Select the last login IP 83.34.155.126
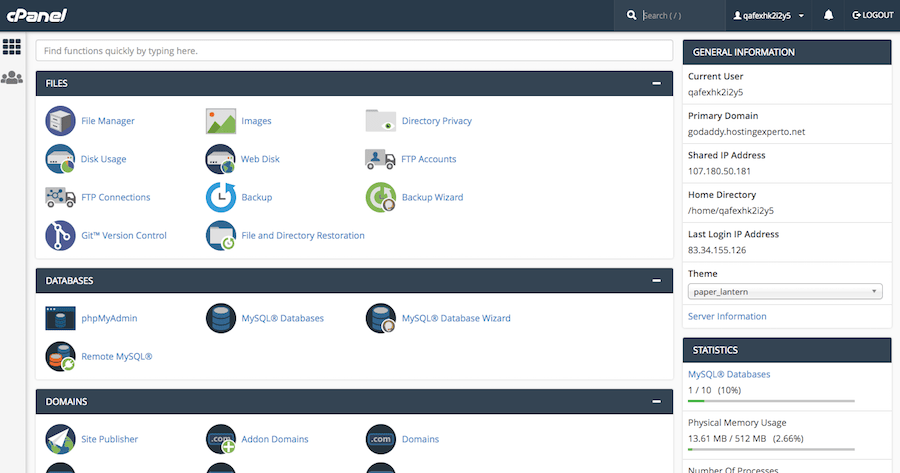This screenshot has height=473, width=900. click(x=717, y=250)
